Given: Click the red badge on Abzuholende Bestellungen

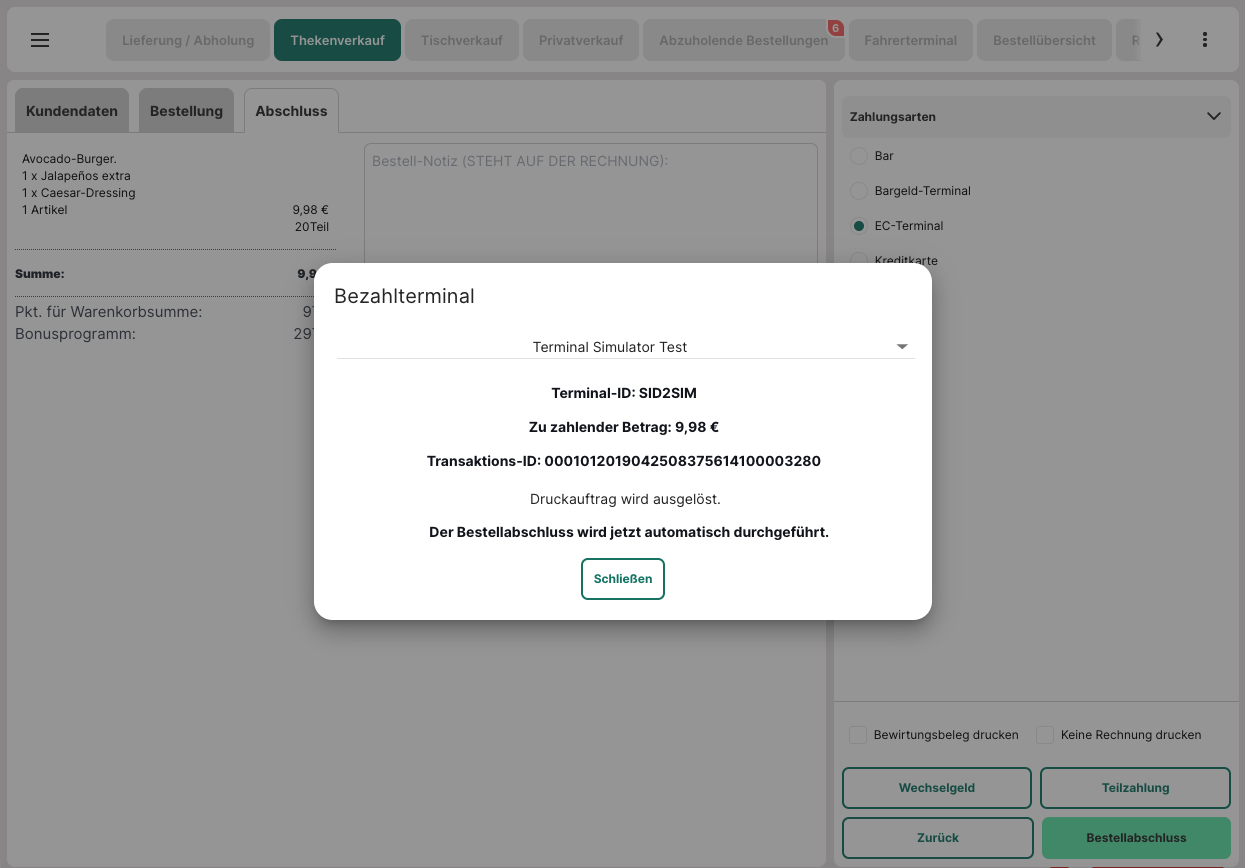Looking at the screenshot, I should pyautogui.click(x=835, y=28).
